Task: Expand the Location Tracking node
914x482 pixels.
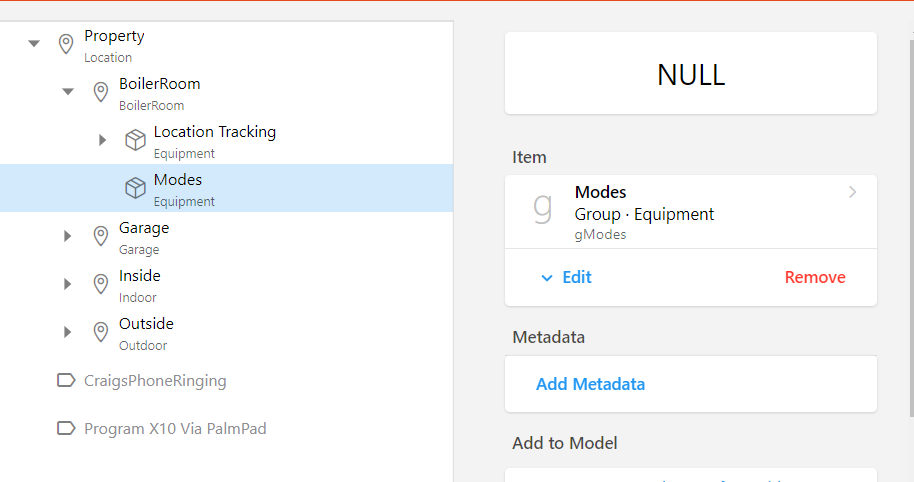Action: 102,140
